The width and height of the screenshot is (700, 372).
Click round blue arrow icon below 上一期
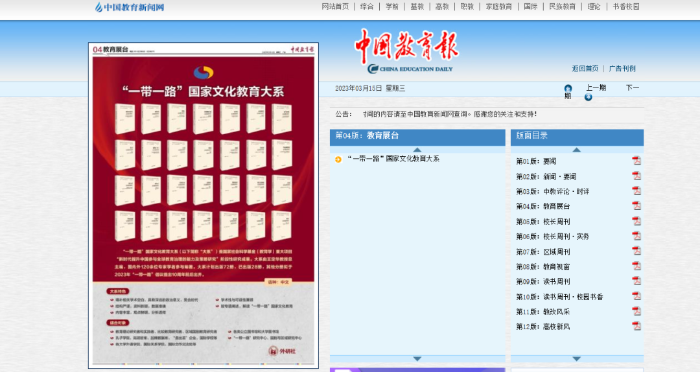(588, 97)
